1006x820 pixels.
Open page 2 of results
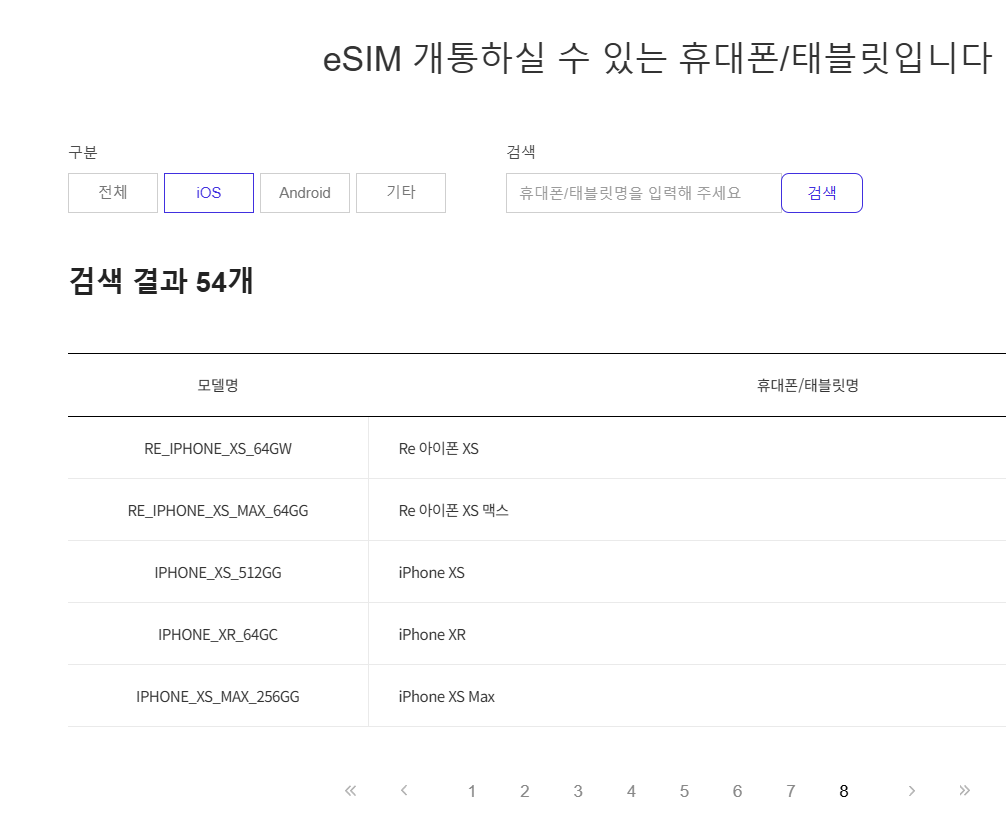525,791
